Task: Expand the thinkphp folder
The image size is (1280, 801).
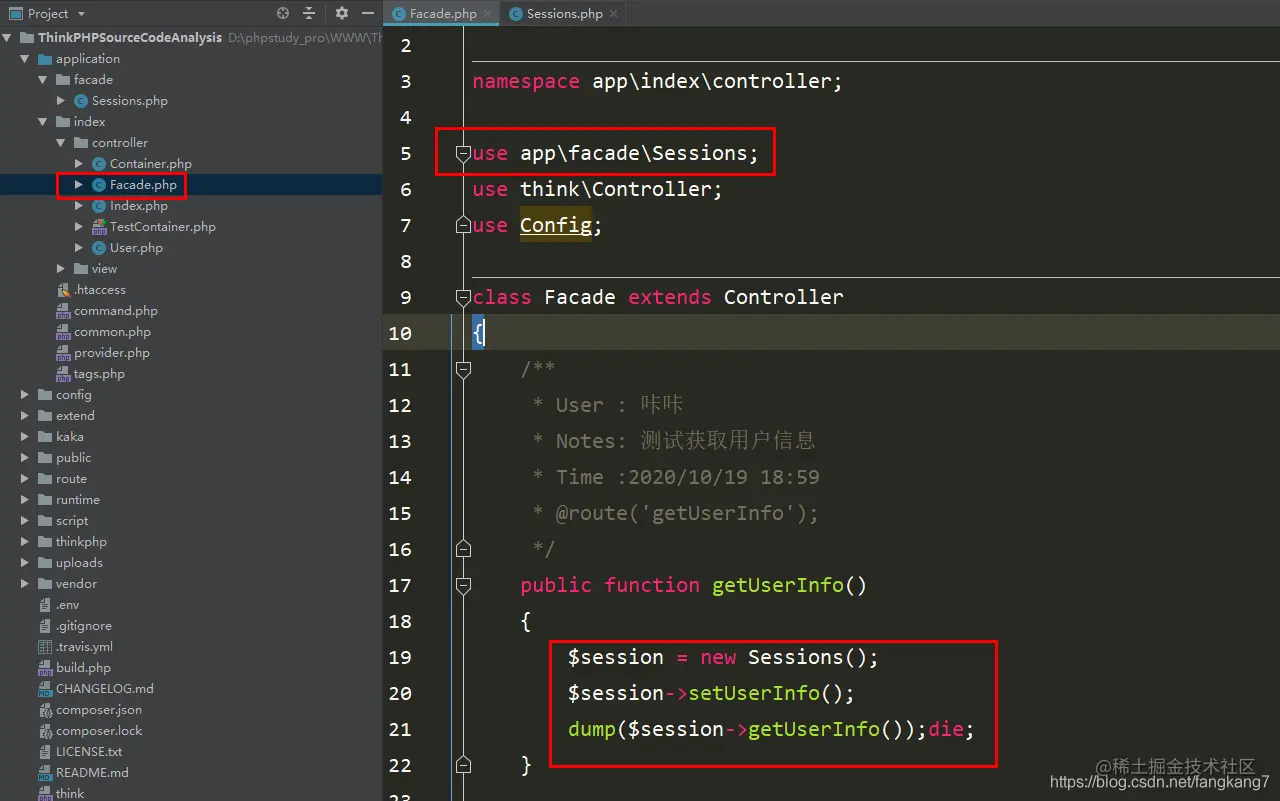Action: coord(25,542)
